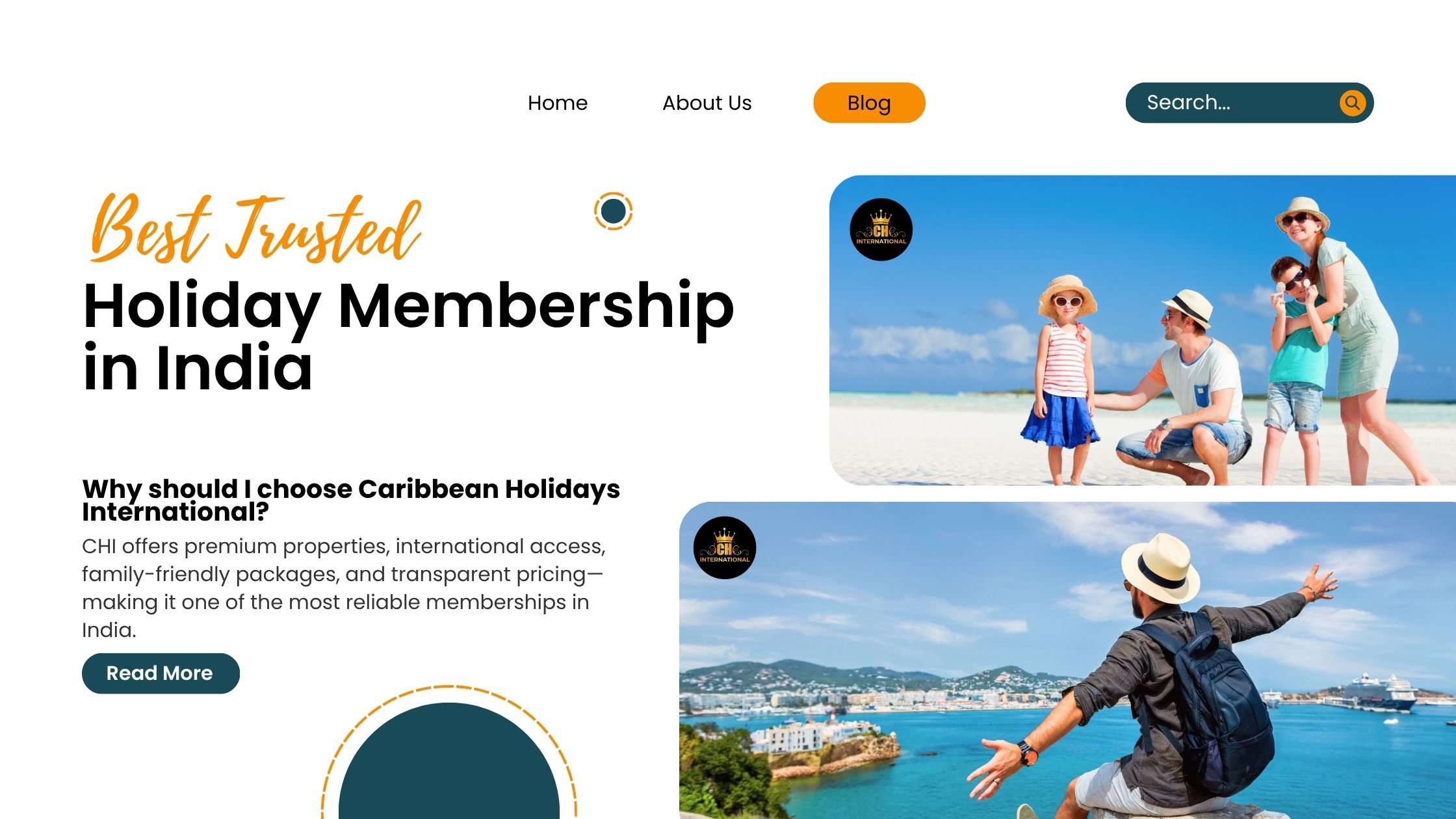Select the highlighted Blog tab

[869, 103]
